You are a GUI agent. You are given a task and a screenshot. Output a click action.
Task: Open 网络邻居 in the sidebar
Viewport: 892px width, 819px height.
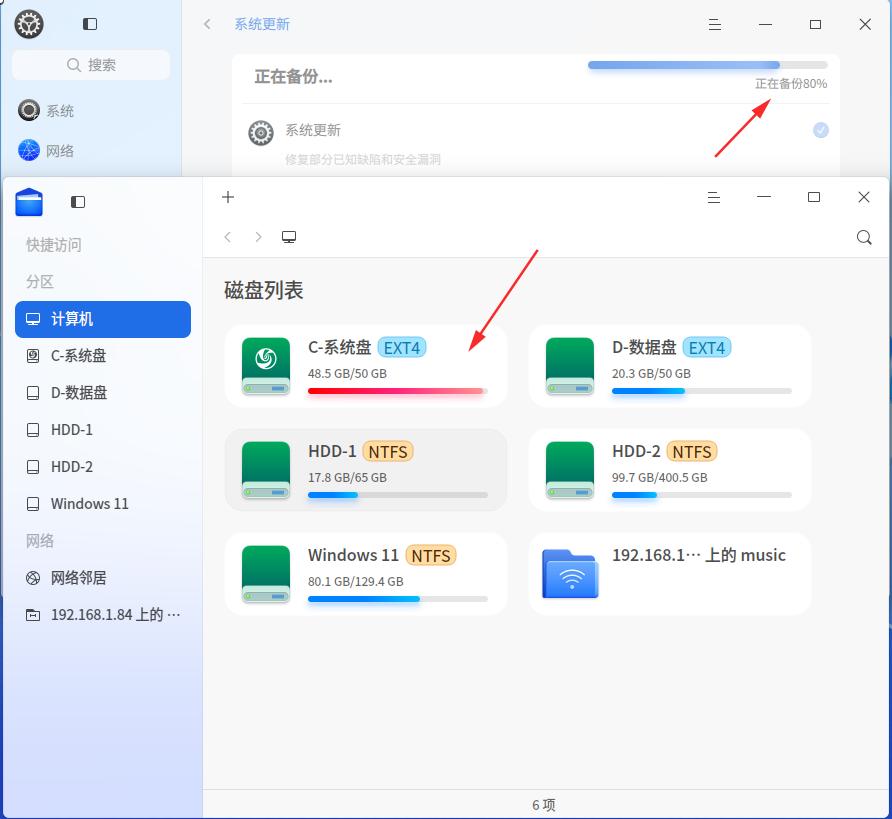[x=103, y=578]
